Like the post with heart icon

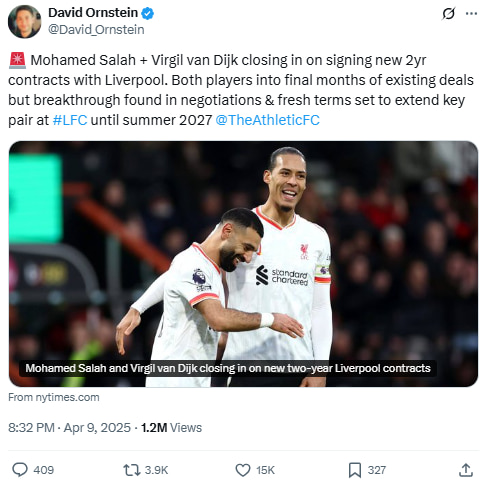243,470
